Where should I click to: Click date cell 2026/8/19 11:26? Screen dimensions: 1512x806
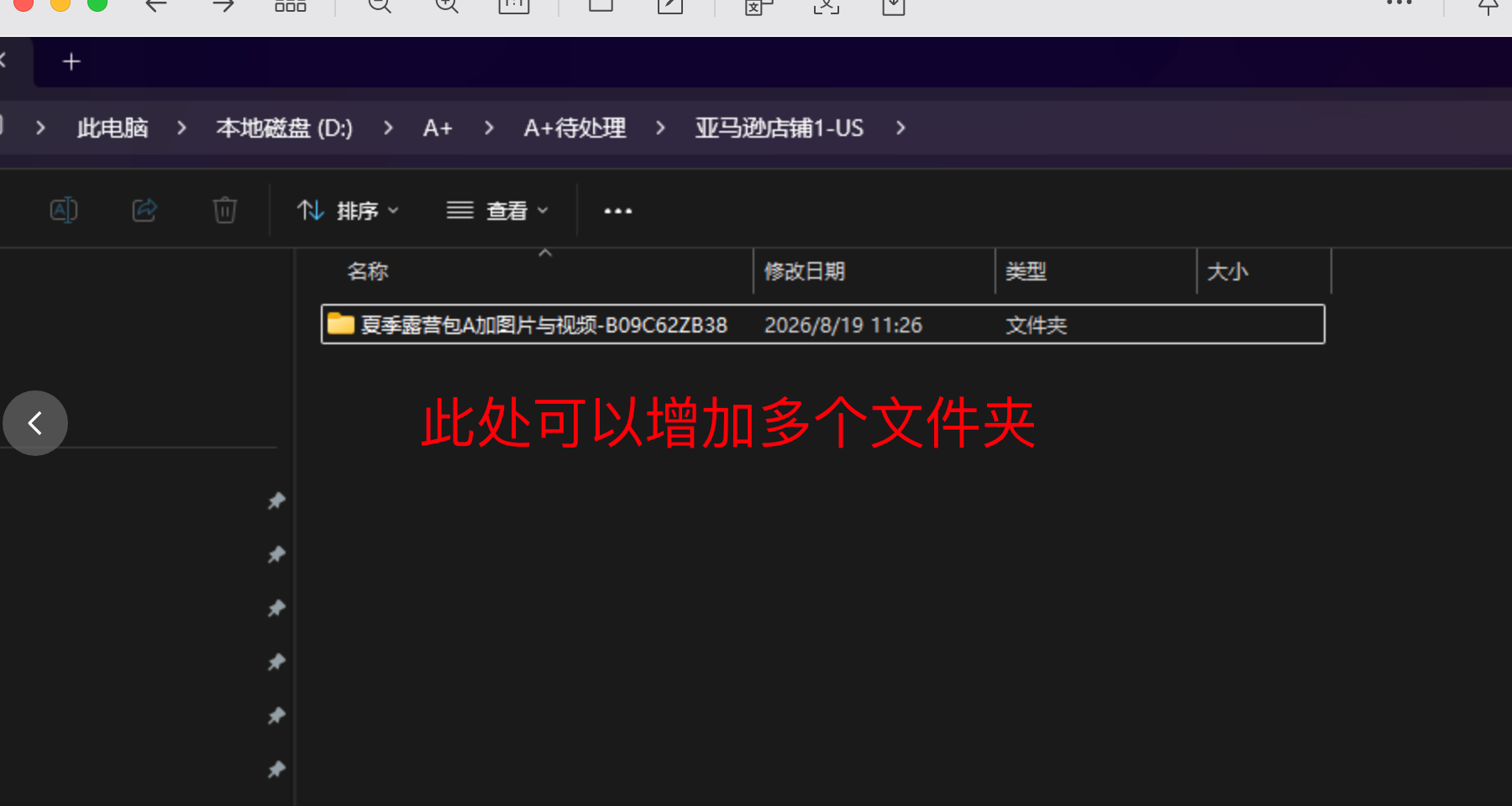[843, 325]
